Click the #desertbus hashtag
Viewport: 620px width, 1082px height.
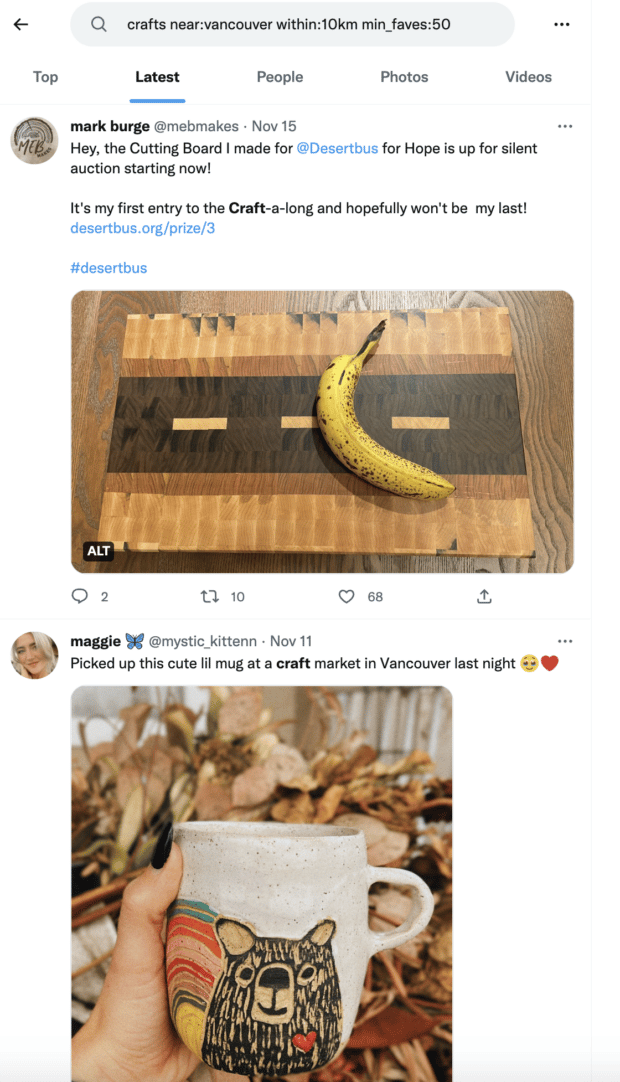coord(107,267)
